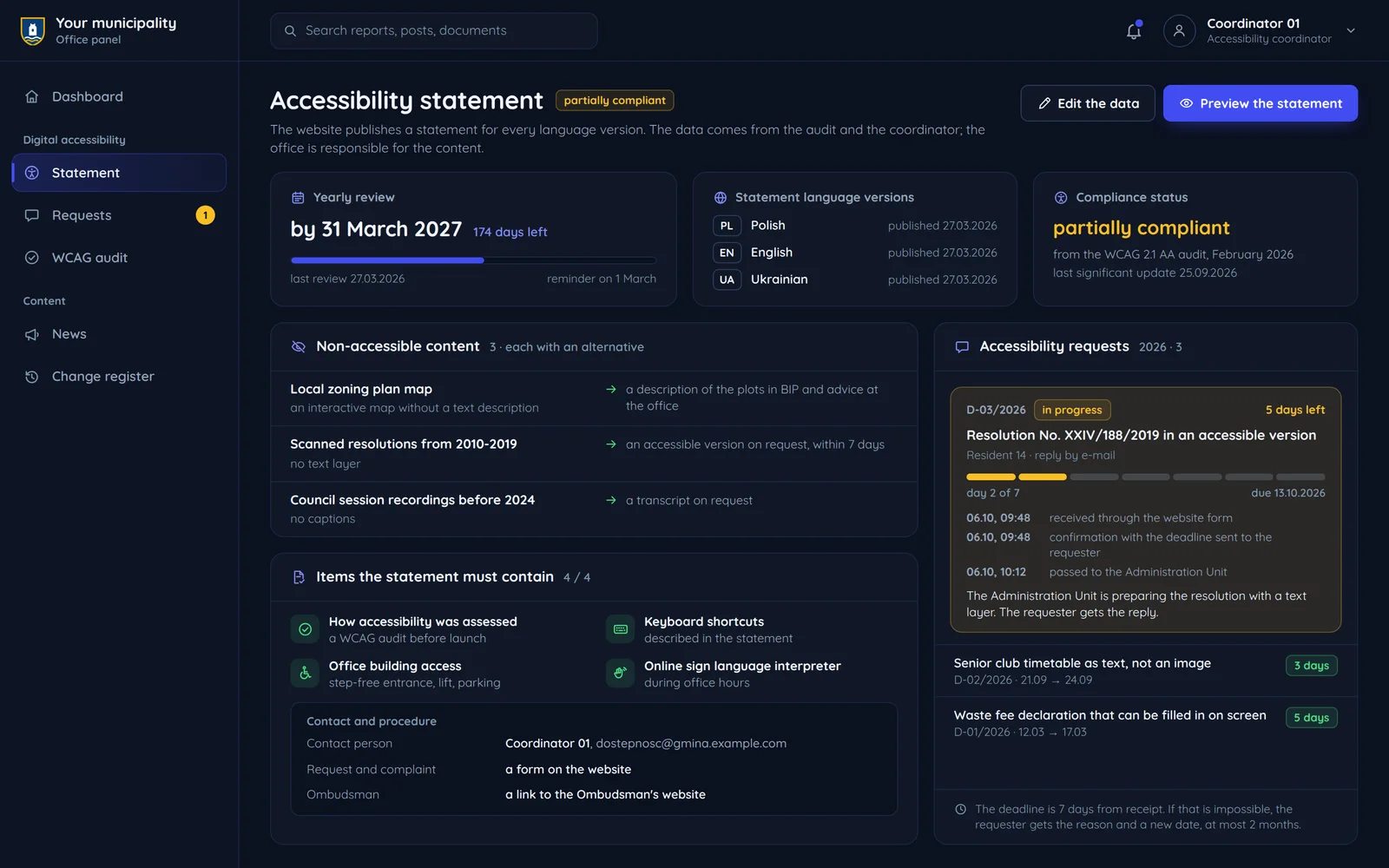This screenshot has width=1389, height=868.
Task: Open Scanned resolutions from 2010-2019 row
Action: [594, 454]
